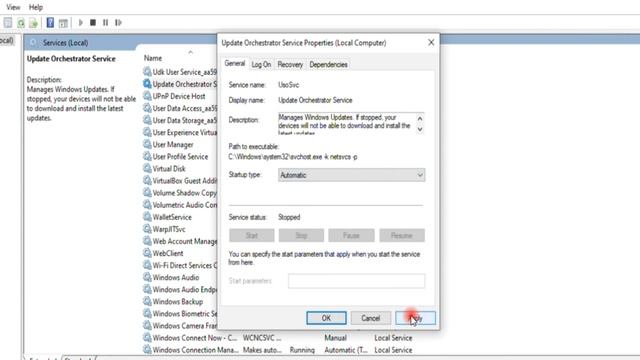Click the UsoSvc service name value
The image size is (640, 360).
(289, 85)
